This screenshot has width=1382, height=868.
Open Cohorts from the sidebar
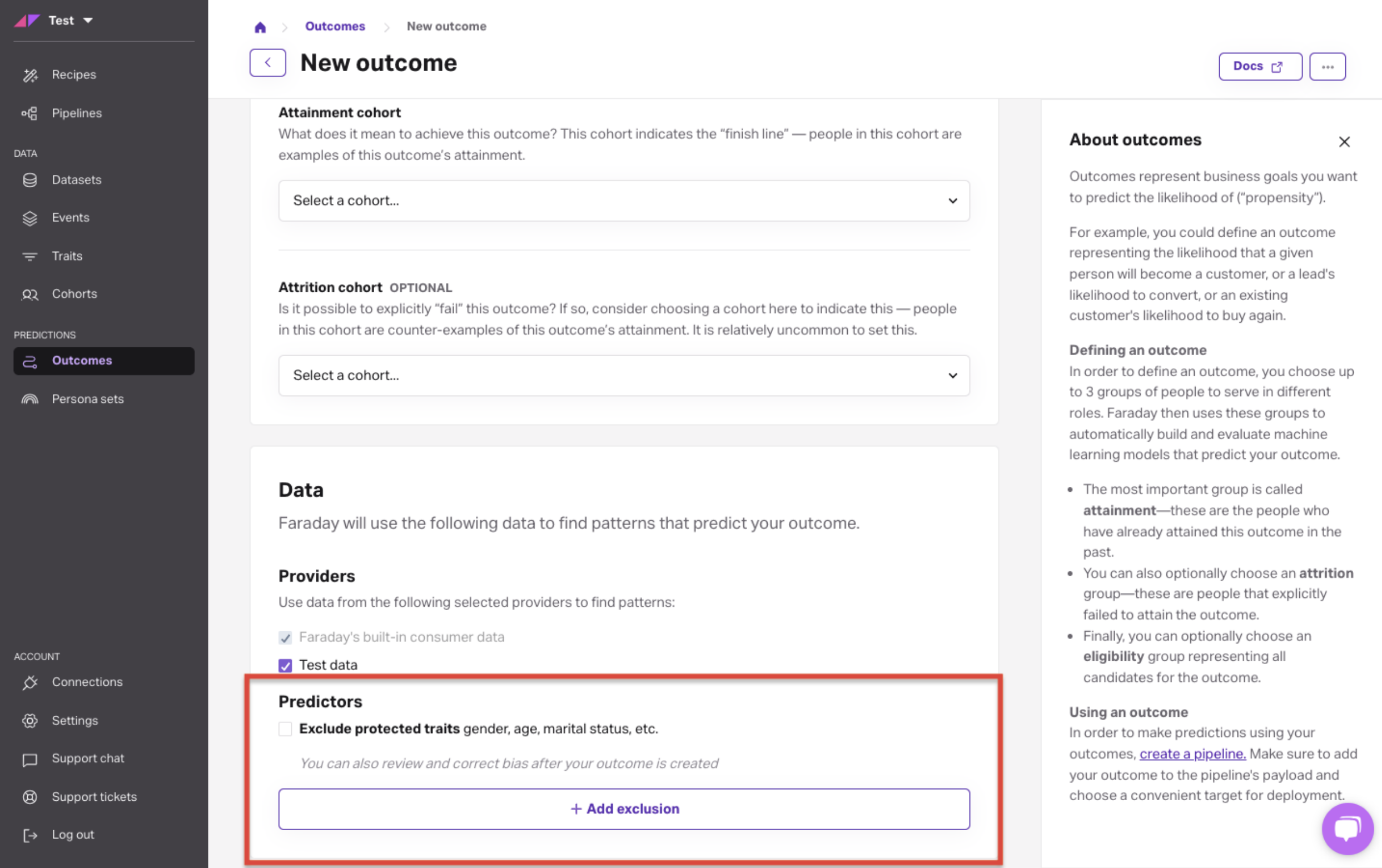coord(74,295)
